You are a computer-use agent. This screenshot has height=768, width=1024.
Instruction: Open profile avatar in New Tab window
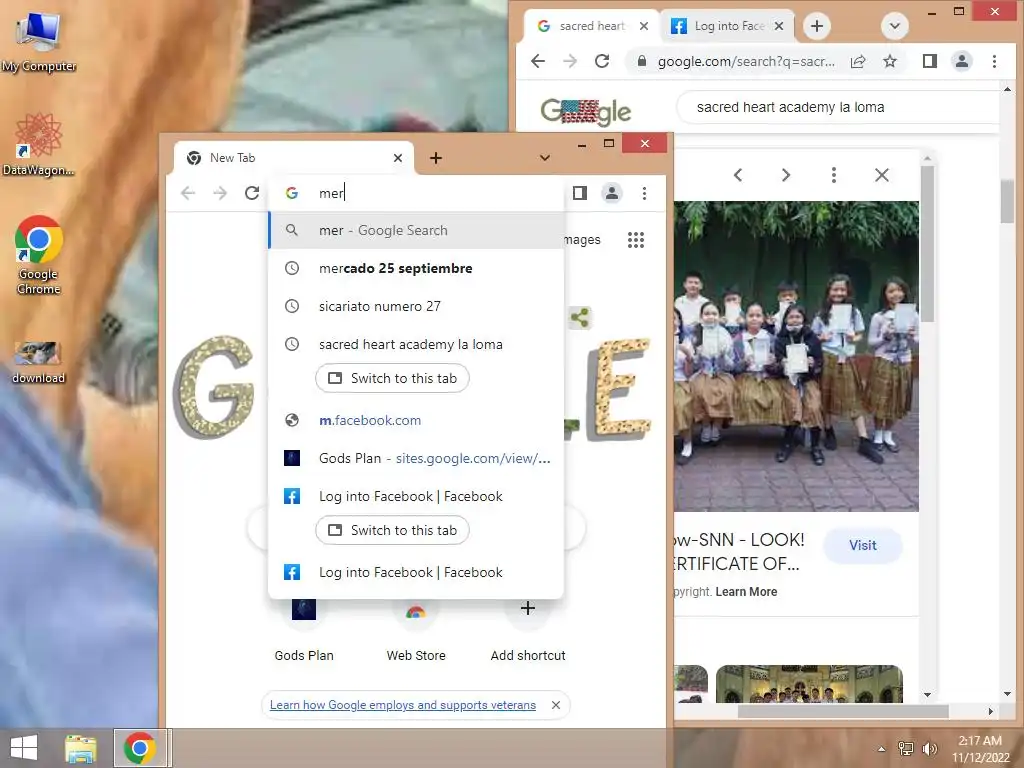click(612, 193)
